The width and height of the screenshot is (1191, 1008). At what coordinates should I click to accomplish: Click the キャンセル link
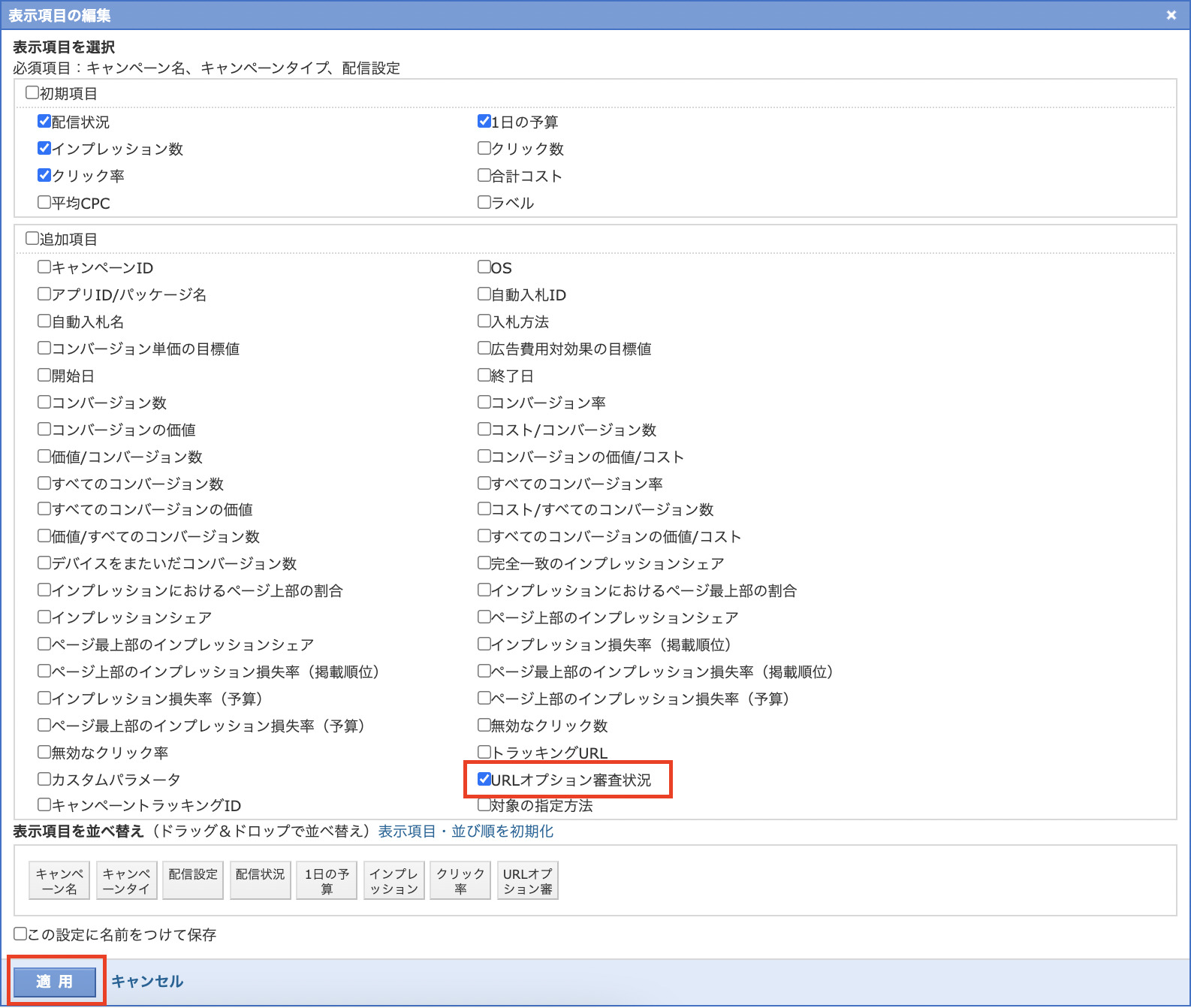tap(147, 982)
